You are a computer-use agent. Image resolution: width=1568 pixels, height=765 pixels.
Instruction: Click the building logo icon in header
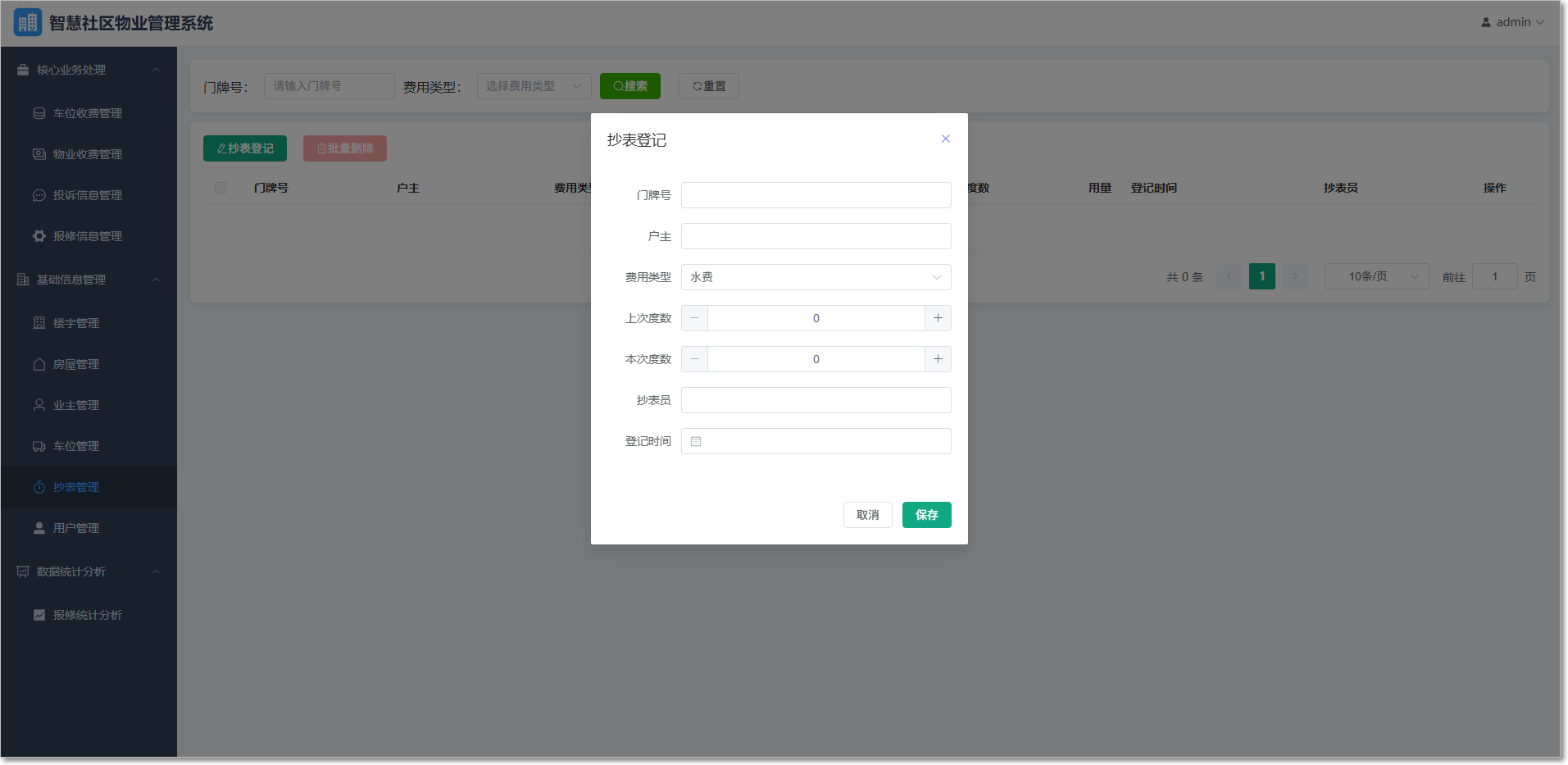coord(27,22)
